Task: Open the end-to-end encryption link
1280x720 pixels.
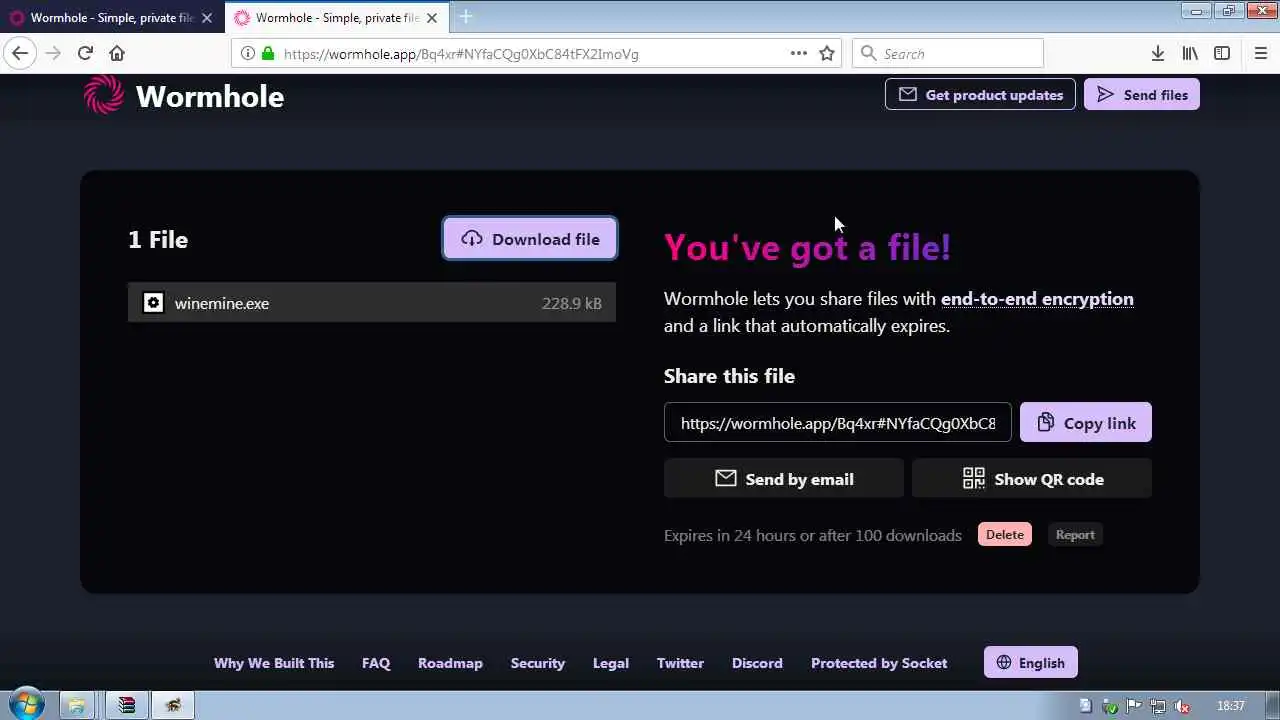Action: pyautogui.click(x=1037, y=299)
